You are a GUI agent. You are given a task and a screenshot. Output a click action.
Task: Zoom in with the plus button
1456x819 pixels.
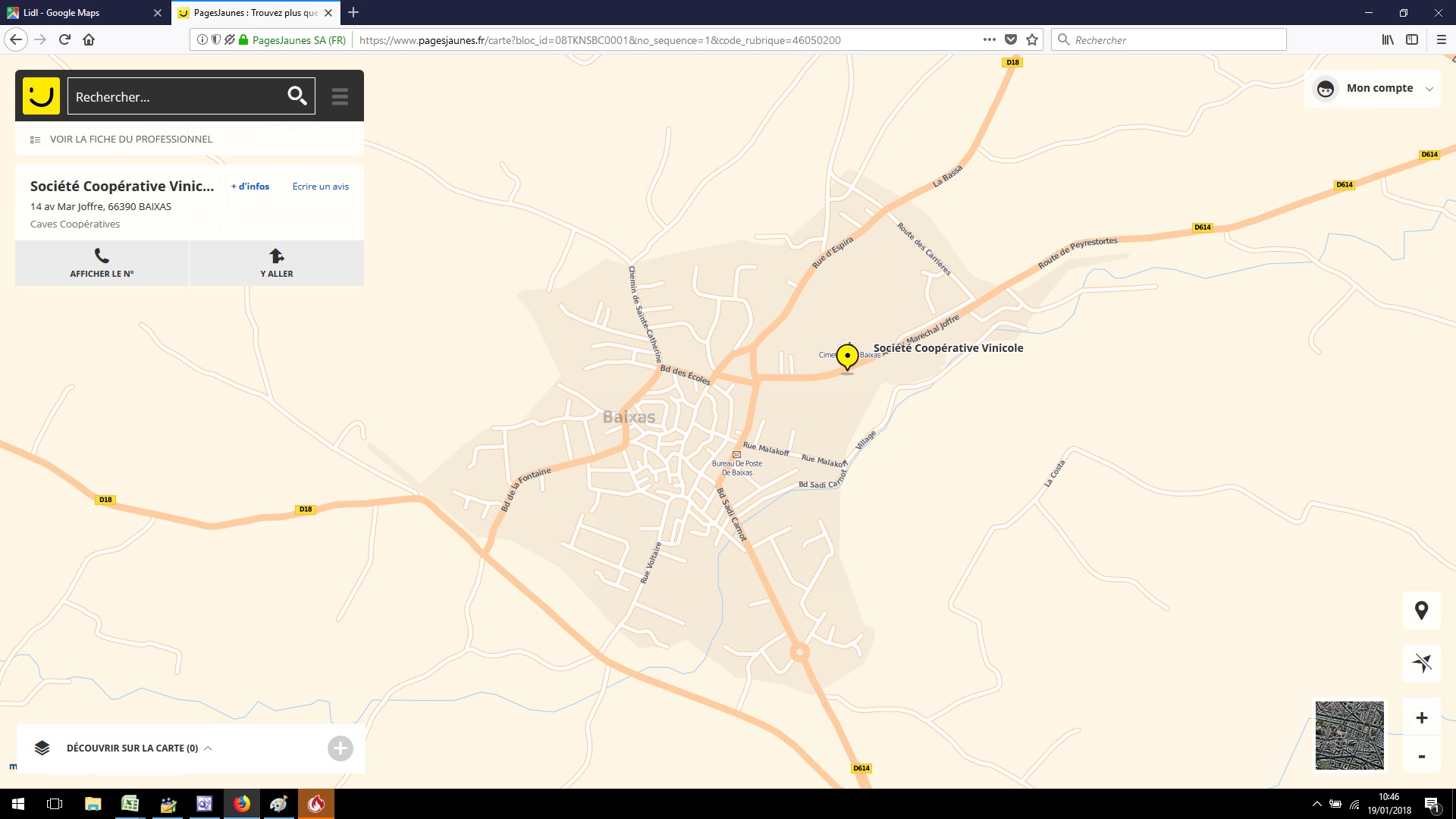pyautogui.click(x=1421, y=717)
